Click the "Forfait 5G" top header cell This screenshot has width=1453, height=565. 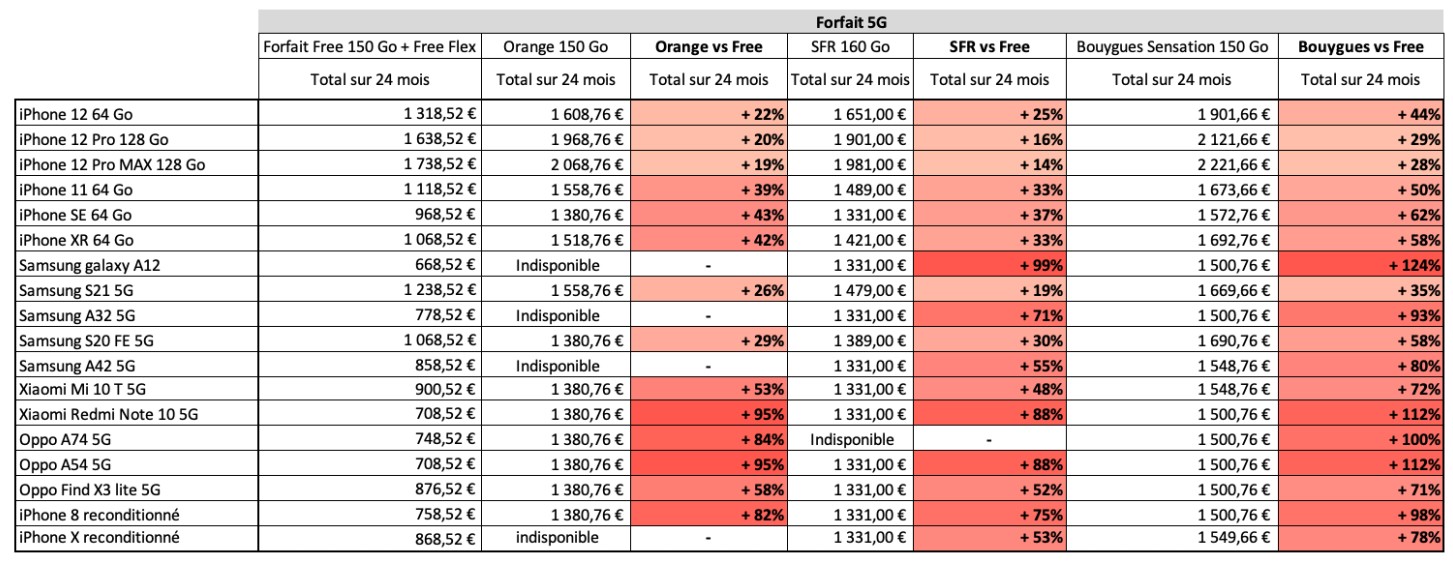pyautogui.click(x=853, y=21)
